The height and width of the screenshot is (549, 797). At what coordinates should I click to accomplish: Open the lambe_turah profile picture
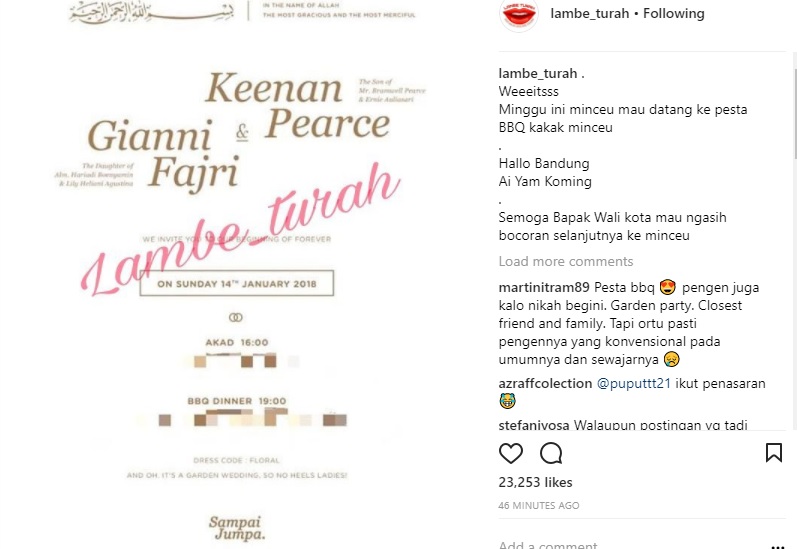coord(518,15)
